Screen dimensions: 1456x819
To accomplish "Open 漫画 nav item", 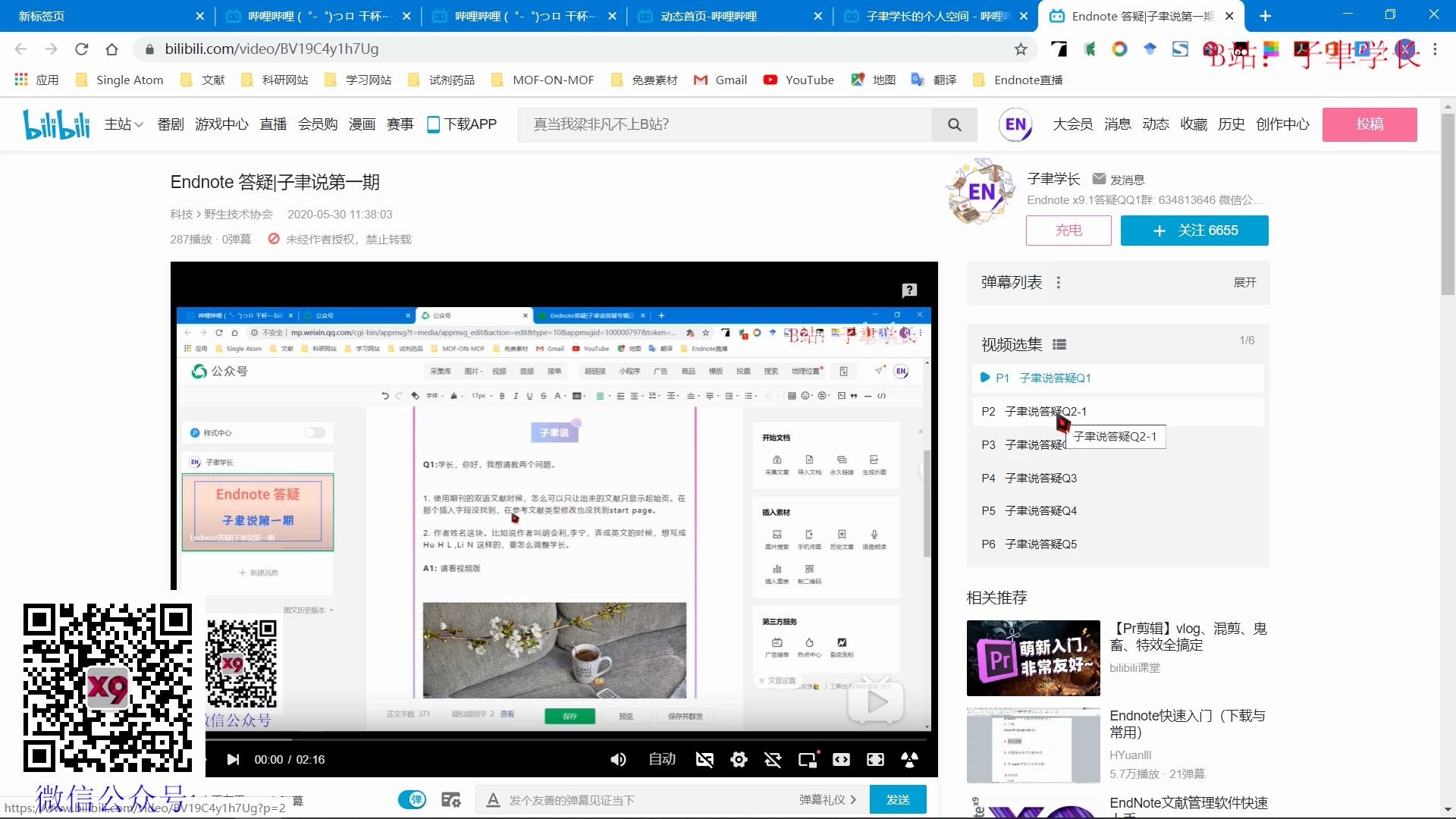I will click(x=362, y=124).
